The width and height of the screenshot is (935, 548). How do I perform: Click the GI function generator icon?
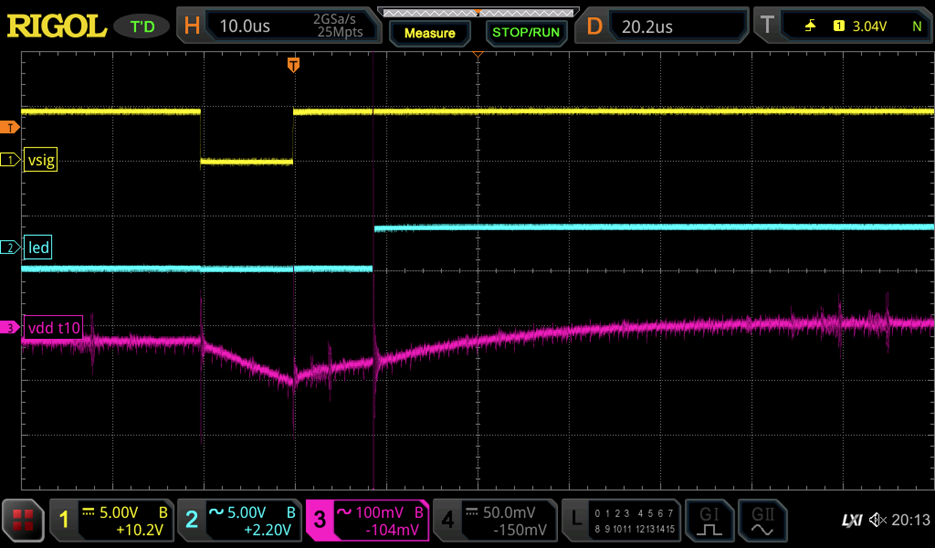point(709,520)
